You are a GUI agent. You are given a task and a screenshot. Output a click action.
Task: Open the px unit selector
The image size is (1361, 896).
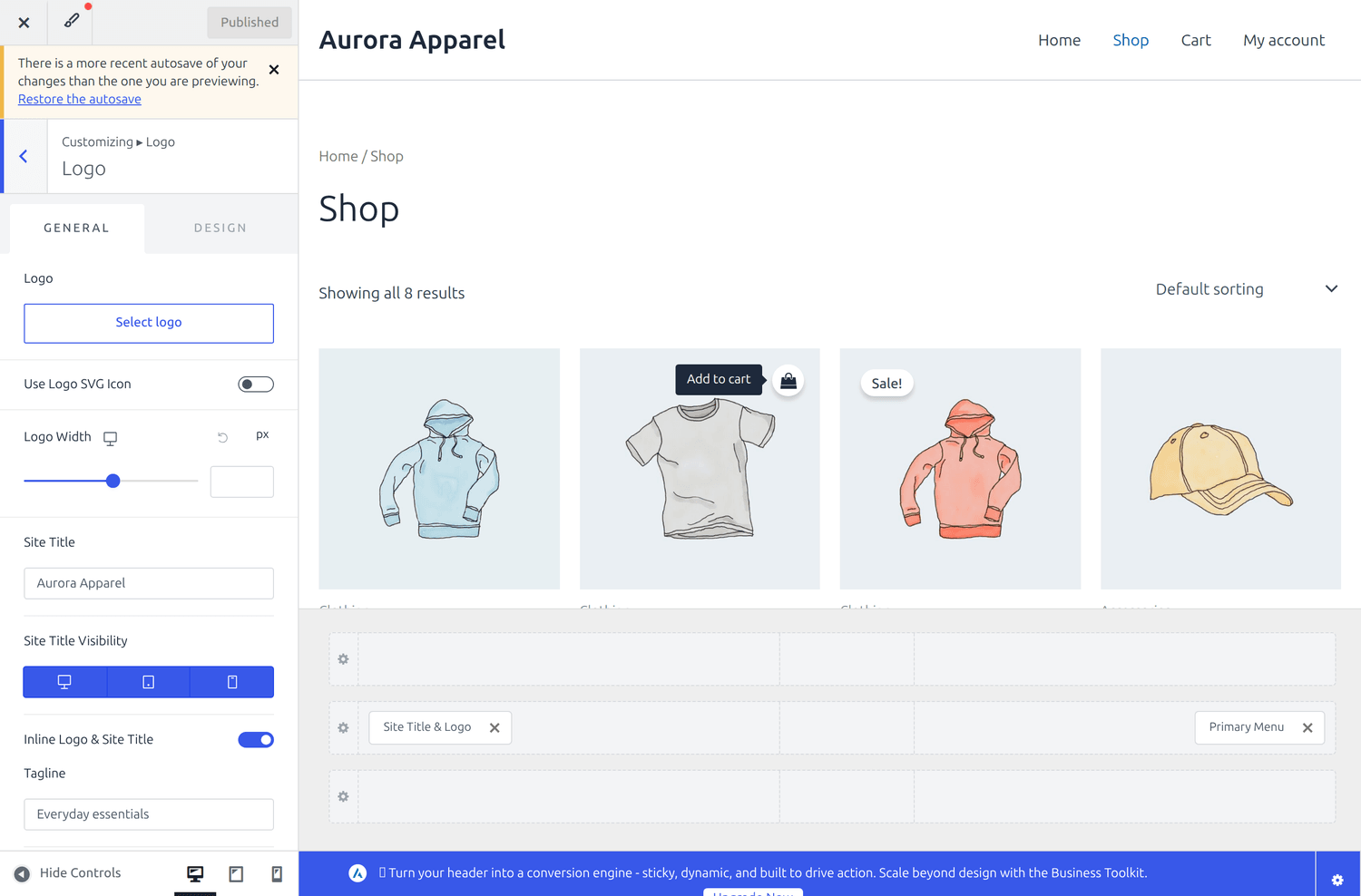click(262, 435)
